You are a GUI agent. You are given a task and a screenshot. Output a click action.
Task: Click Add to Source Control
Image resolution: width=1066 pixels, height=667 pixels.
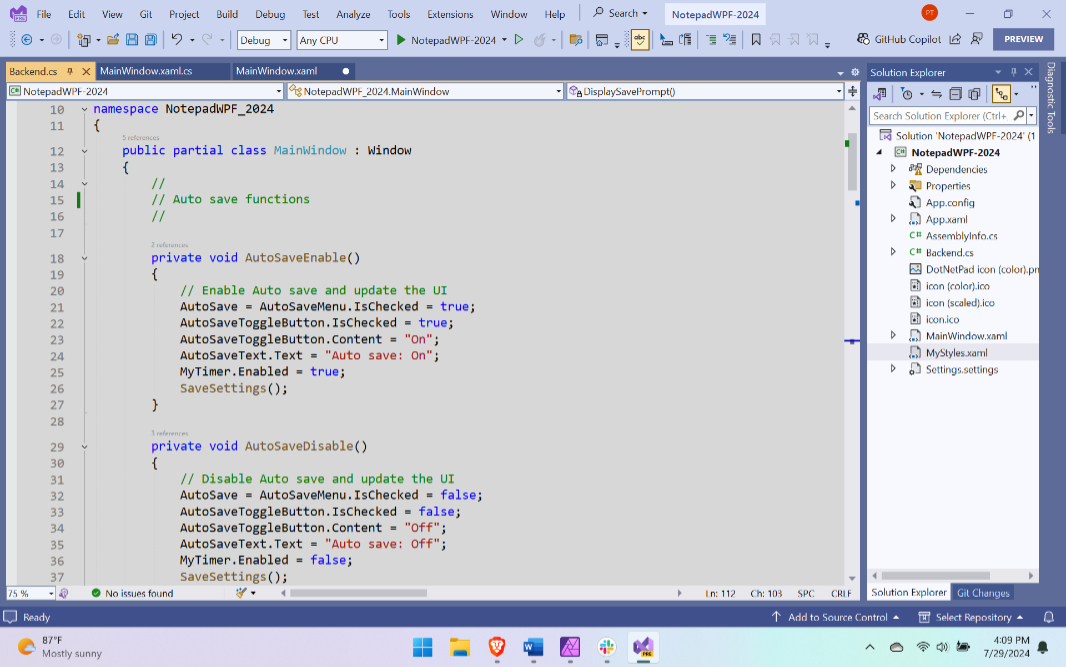click(x=838, y=617)
